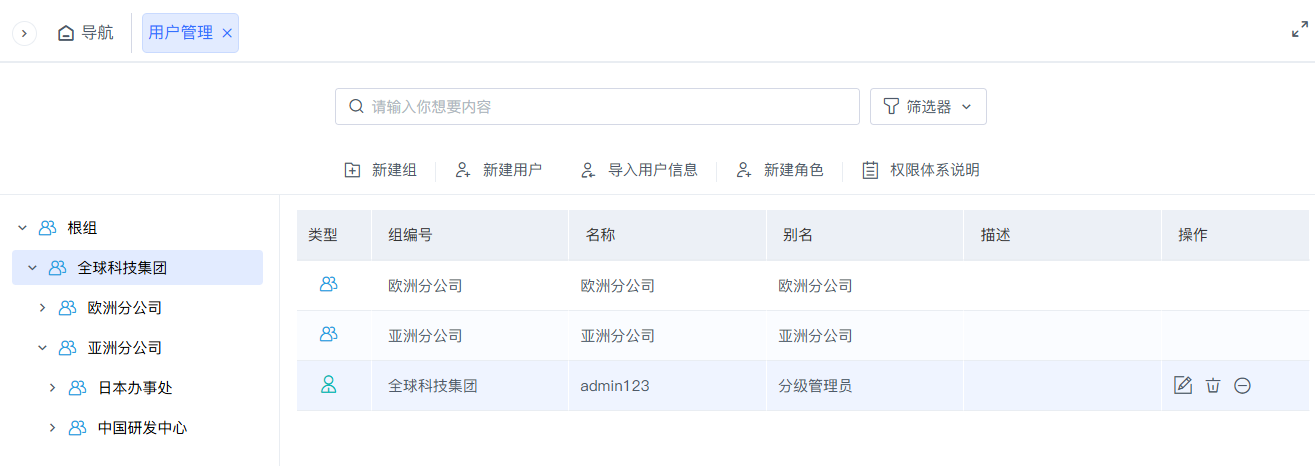Click the edit icon for admin123 row
Viewport: 1315px width, 466px height.
(1183, 385)
